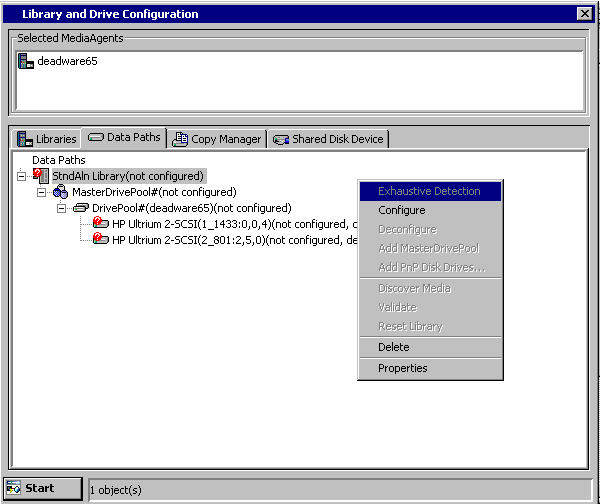Collapse the MasterDrivePool# node
The height and width of the screenshot is (504, 600).
pos(42,192)
